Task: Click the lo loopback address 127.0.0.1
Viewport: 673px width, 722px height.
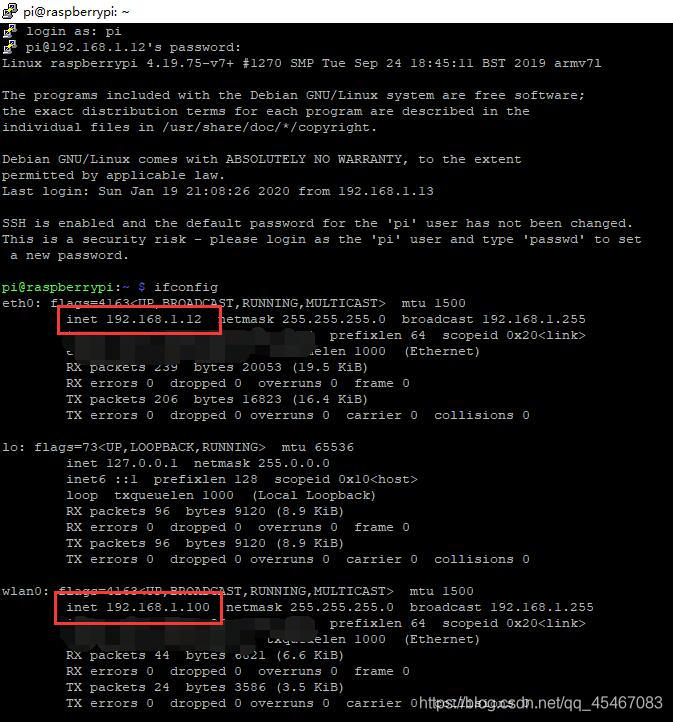Action: pos(142,463)
